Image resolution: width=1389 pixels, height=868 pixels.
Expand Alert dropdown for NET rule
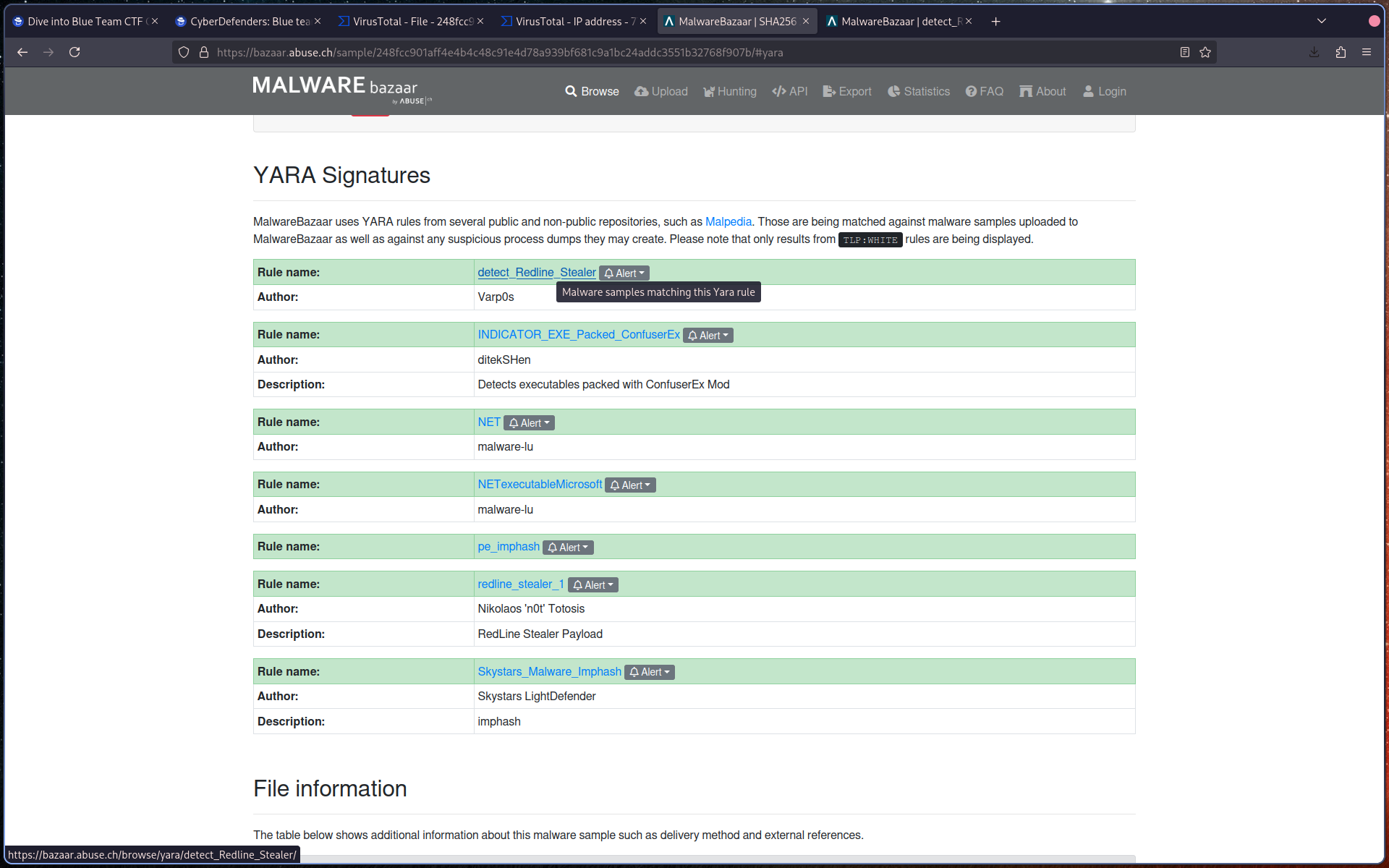(529, 422)
